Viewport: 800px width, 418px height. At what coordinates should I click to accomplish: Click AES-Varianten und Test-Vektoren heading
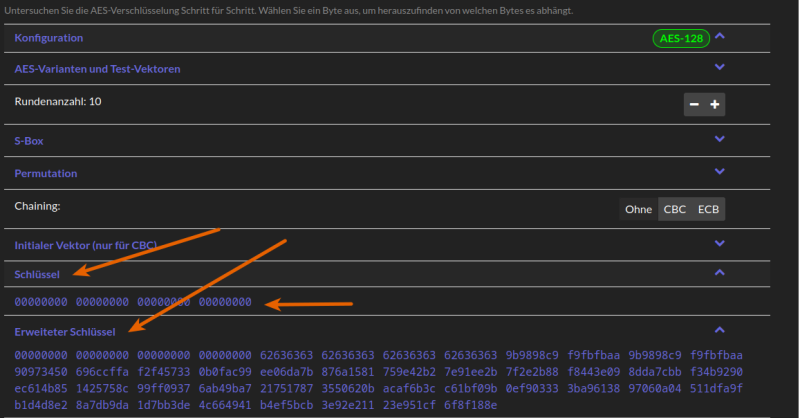97,69
